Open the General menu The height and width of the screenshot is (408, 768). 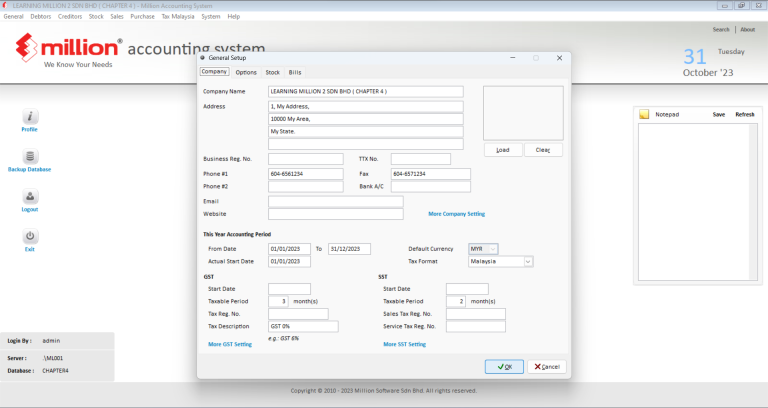tap(13, 16)
